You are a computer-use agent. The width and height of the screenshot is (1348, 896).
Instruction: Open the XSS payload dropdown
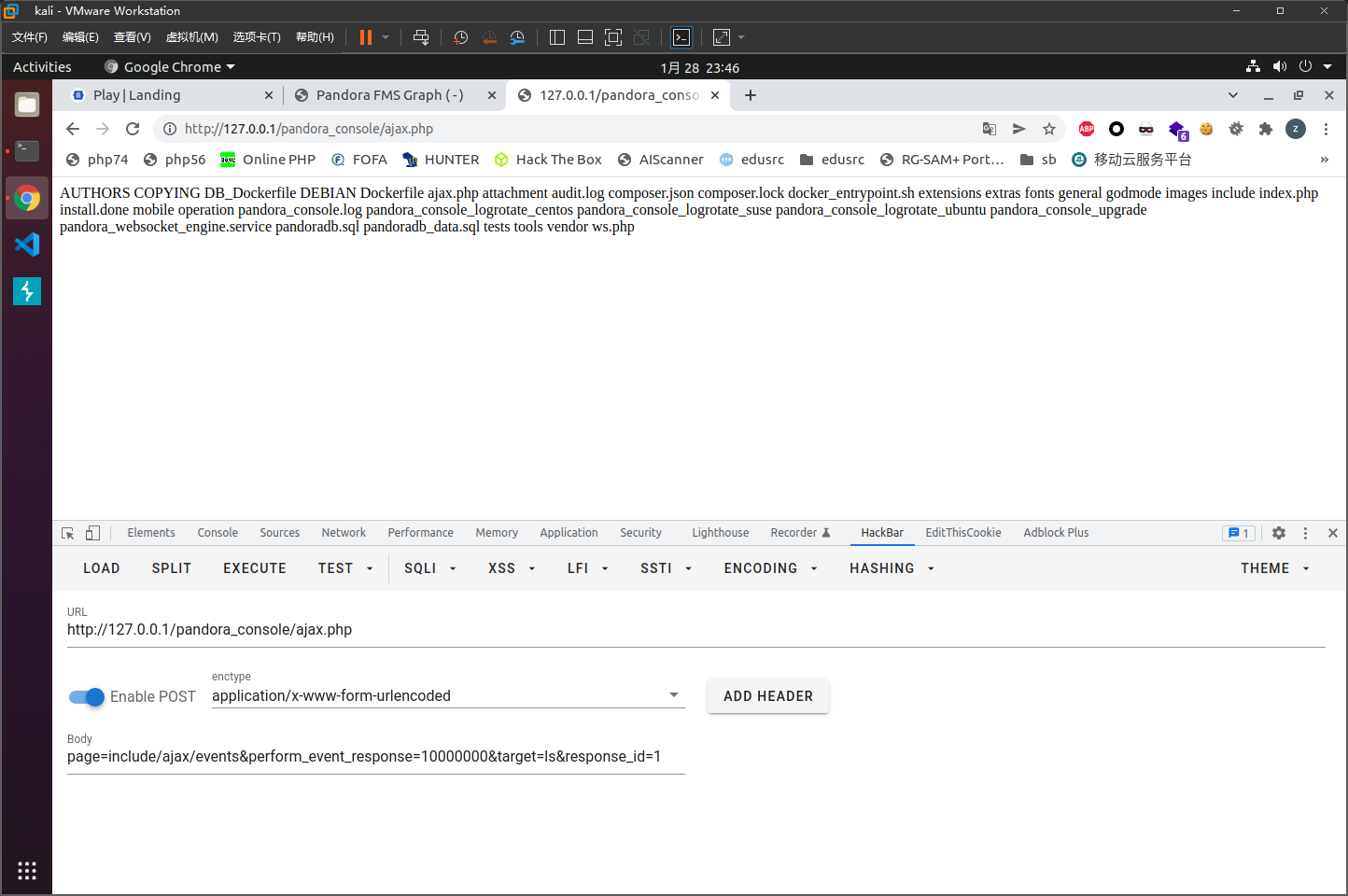point(512,568)
